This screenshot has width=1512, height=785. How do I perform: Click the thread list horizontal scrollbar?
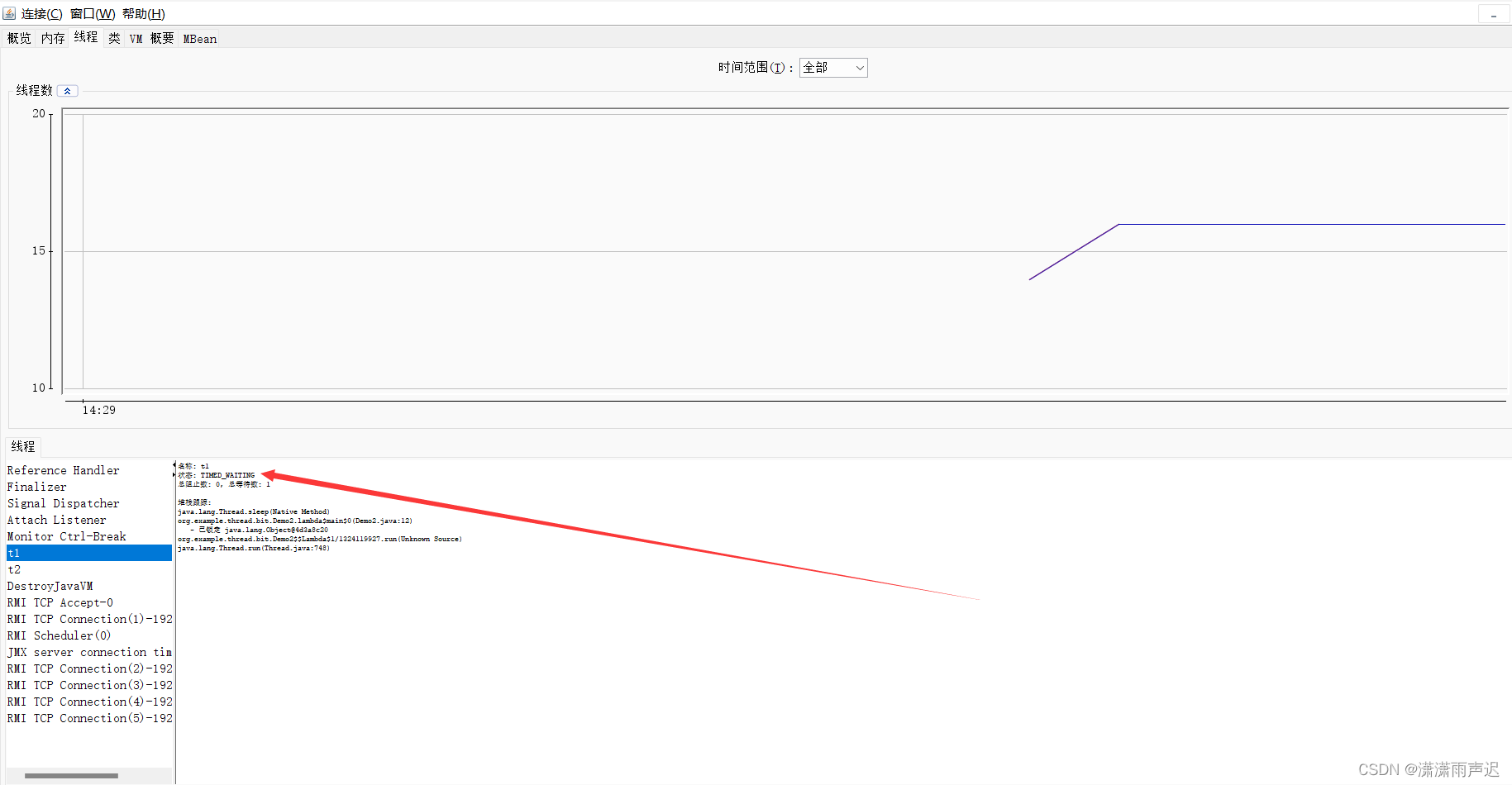click(x=71, y=776)
